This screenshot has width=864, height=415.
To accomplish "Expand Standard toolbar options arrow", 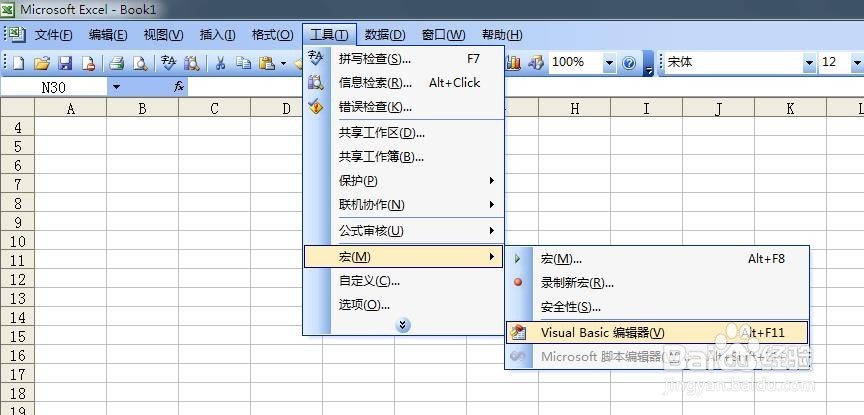I will pos(649,63).
